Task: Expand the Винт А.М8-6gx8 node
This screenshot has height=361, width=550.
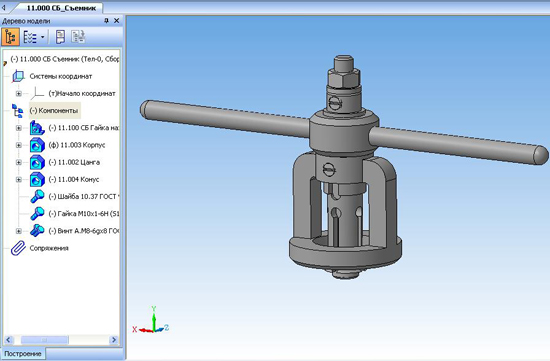Action: pos(19,231)
